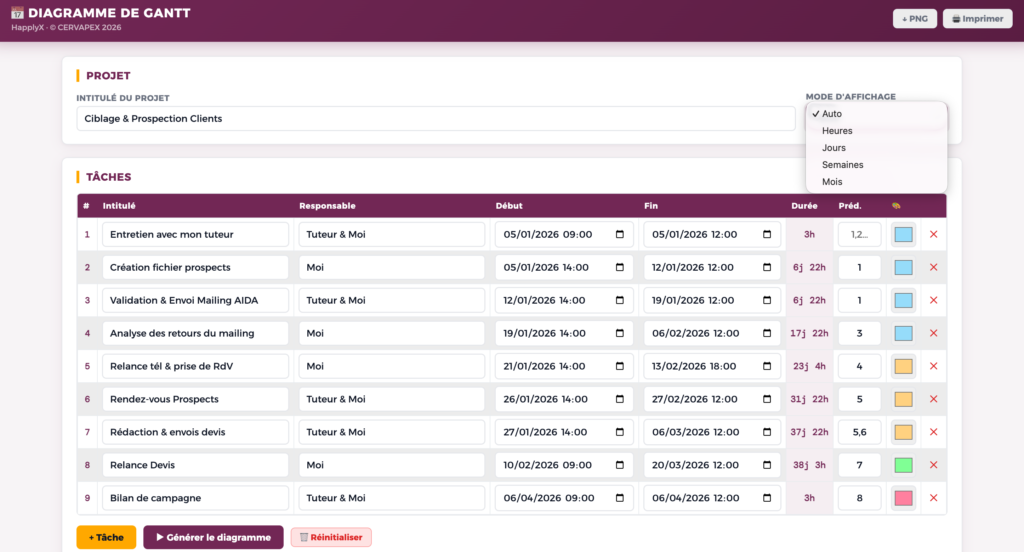Click Générer le diagramme button

pos(213,537)
